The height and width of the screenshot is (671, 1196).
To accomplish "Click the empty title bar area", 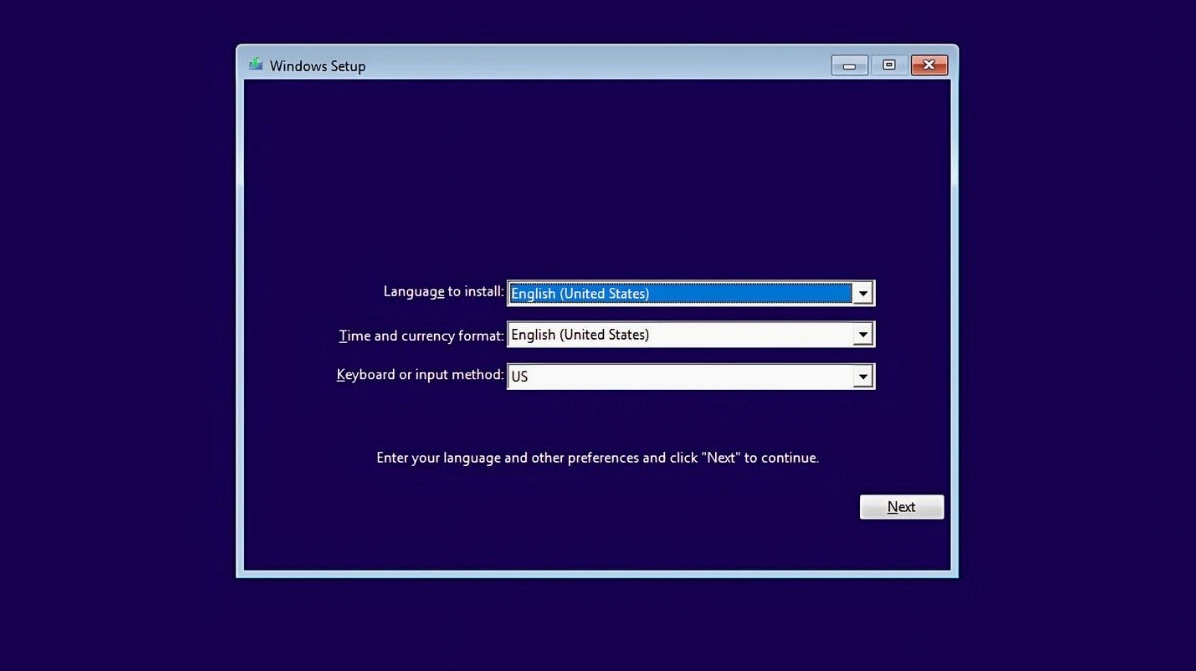I will 600,65.
